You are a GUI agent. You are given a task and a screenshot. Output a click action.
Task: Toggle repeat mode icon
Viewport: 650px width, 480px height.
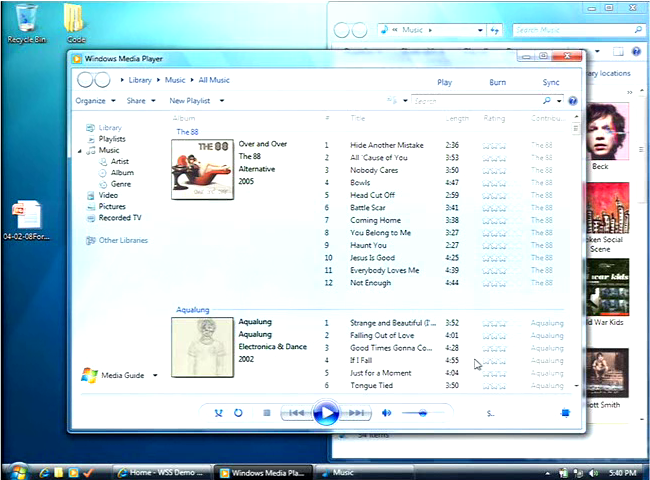tap(238, 413)
